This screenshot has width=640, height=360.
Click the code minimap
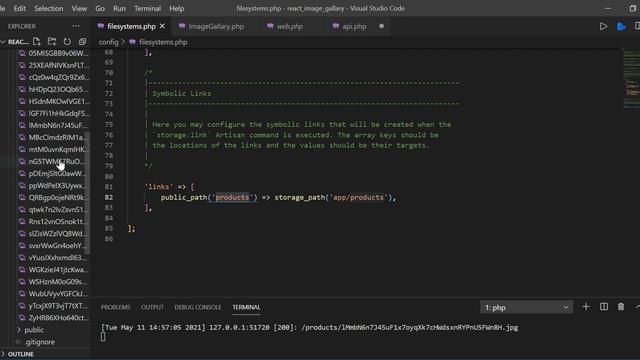click(x=631, y=78)
